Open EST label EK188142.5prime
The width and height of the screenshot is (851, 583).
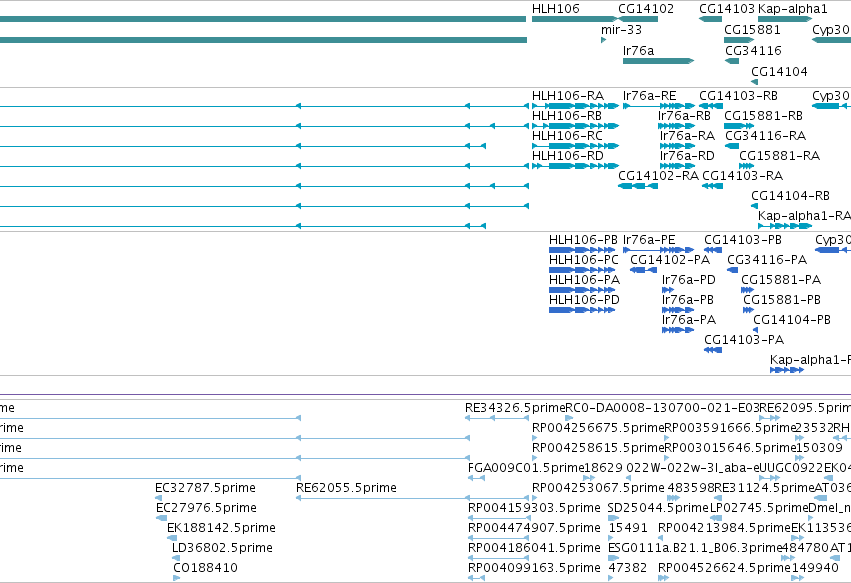pos(221,528)
